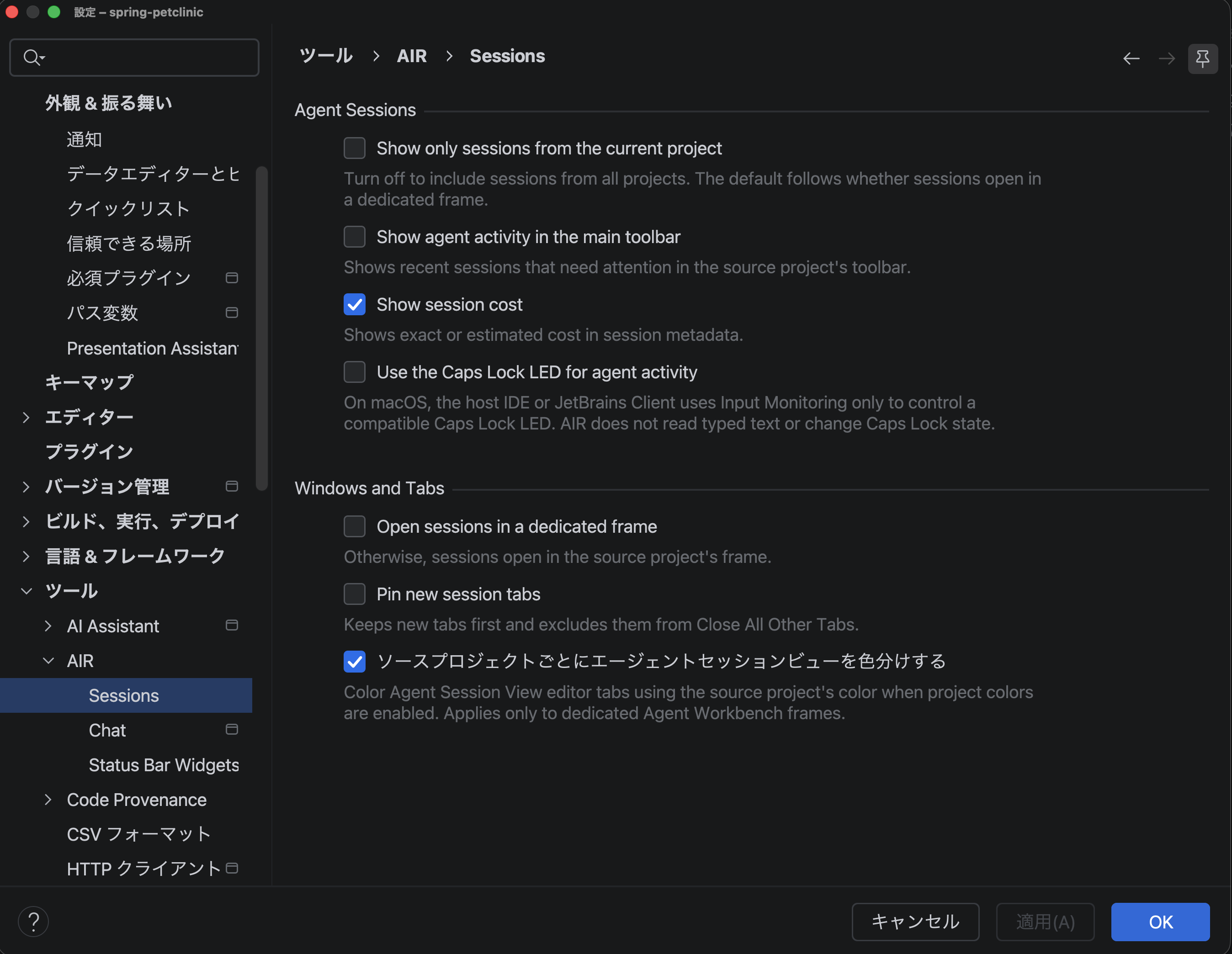Expand the エディター tree node
Viewport: 1232px width, 954px height.
click(26, 418)
